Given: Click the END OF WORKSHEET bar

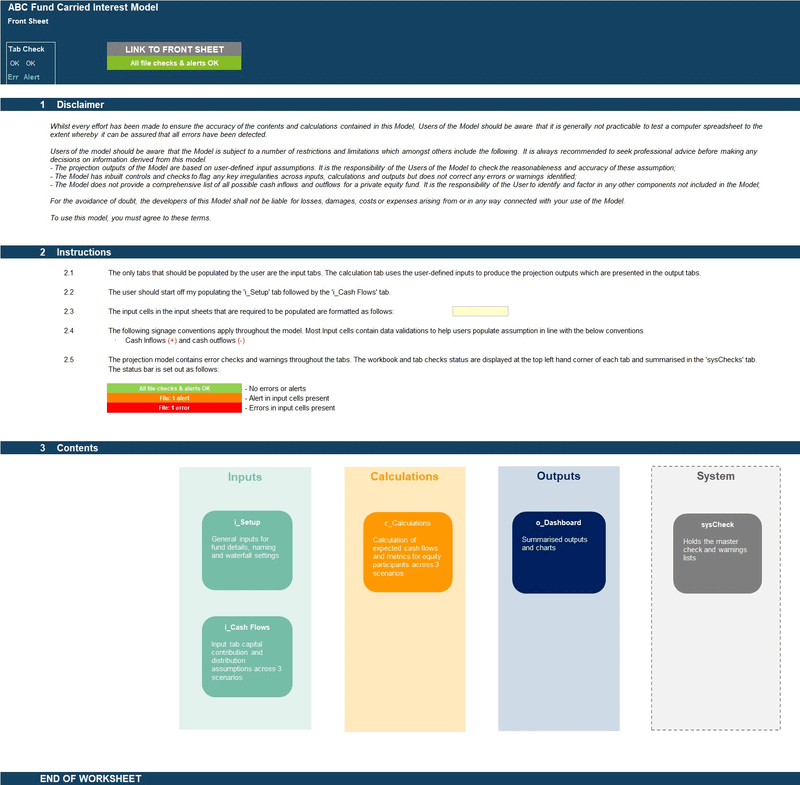Looking at the screenshot, I should click(x=90, y=778).
